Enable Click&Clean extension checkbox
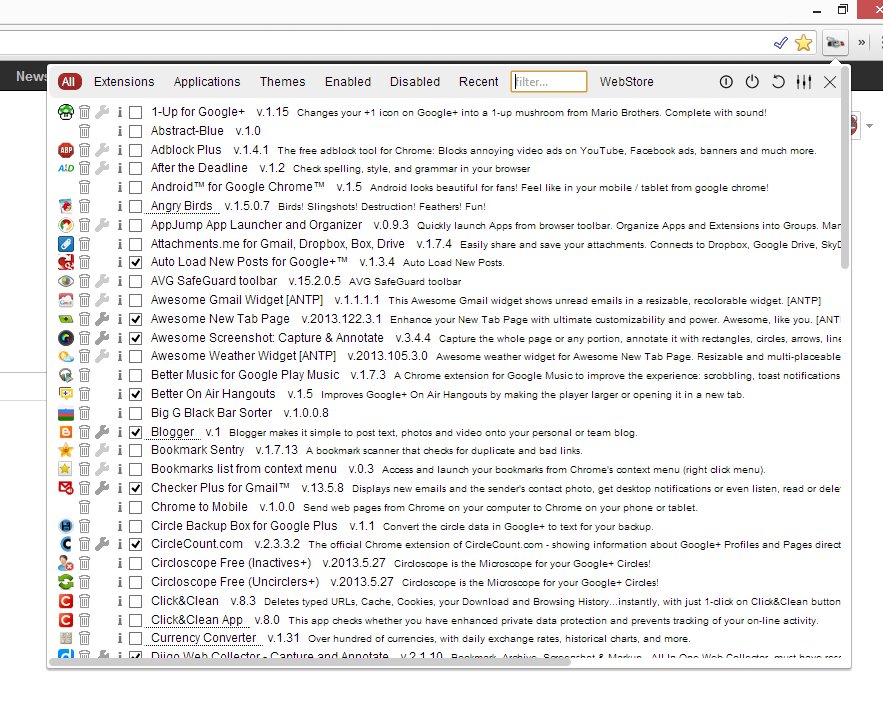Image resolution: width=883 pixels, height=702 pixels. 135,601
